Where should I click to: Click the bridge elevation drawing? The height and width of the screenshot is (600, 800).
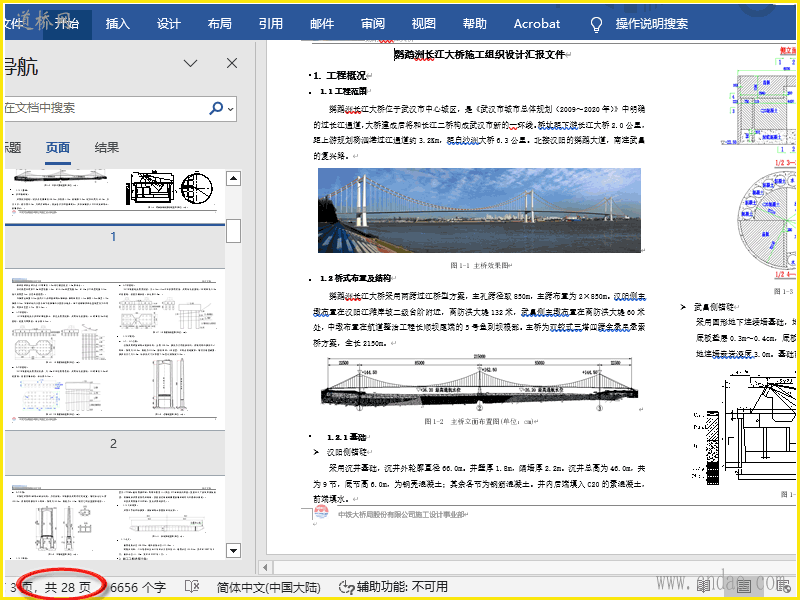(x=480, y=383)
